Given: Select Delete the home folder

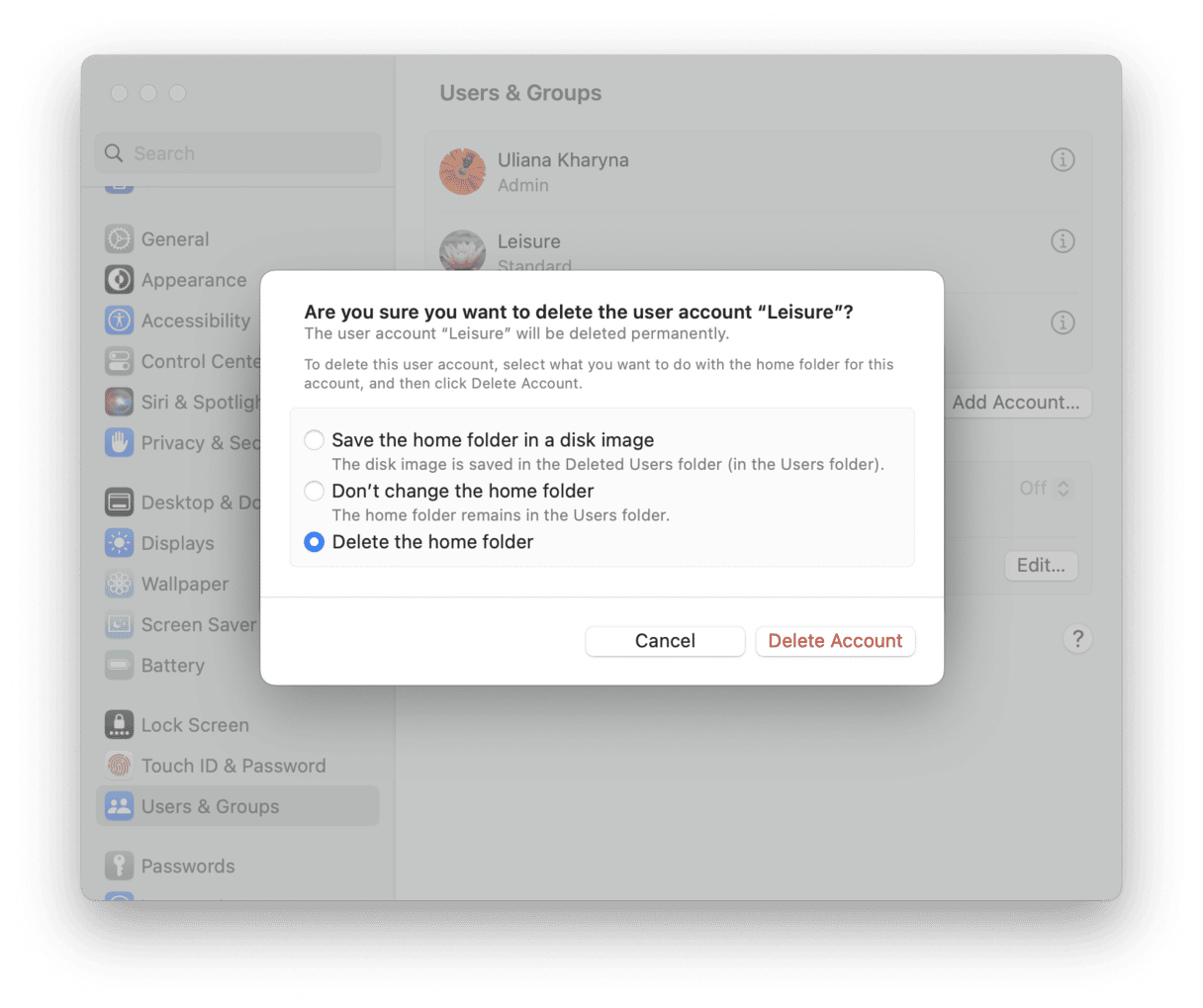Looking at the screenshot, I should [x=314, y=542].
